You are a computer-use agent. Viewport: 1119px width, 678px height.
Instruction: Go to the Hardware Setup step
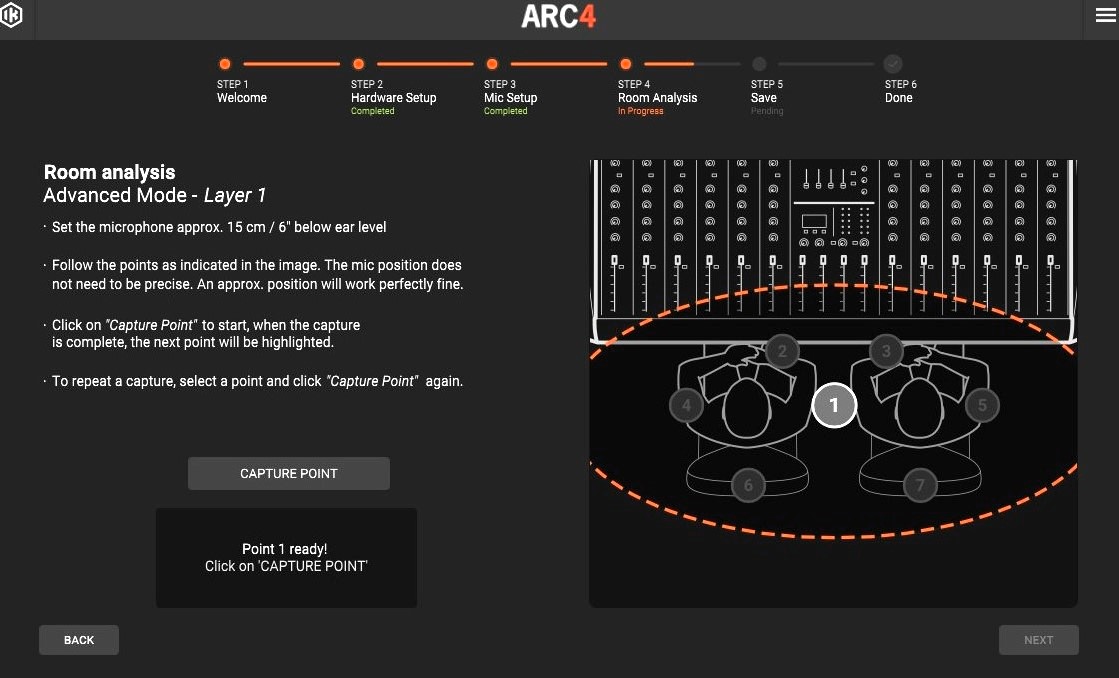click(x=393, y=98)
